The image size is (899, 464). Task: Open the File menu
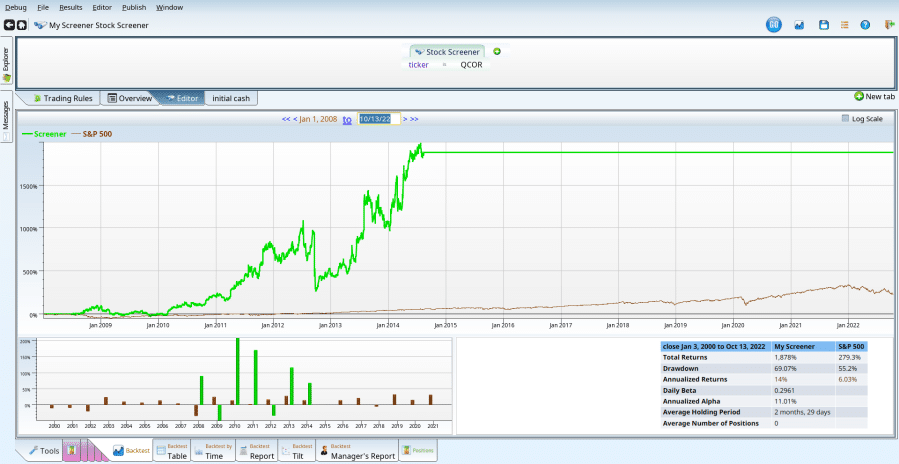coord(43,7)
